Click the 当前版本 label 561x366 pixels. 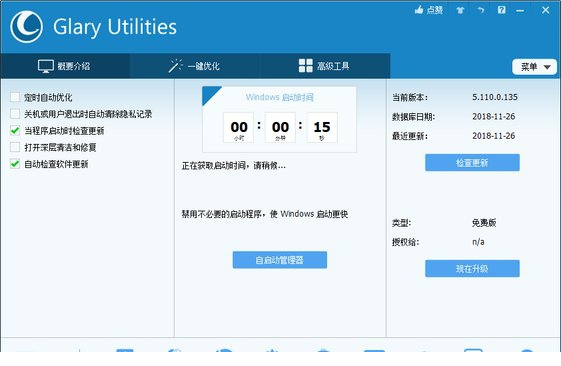point(410,97)
